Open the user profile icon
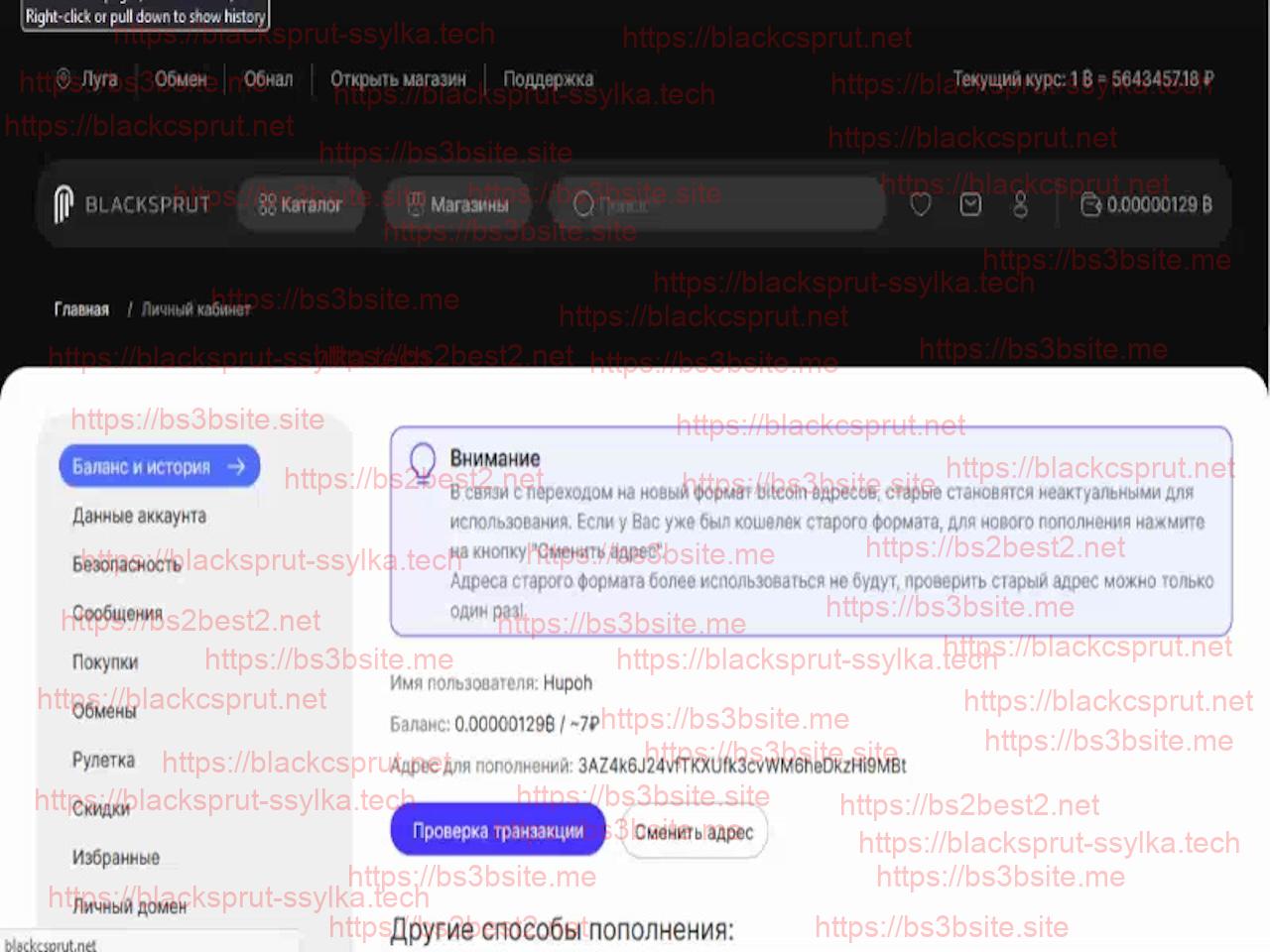 click(1020, 204)
